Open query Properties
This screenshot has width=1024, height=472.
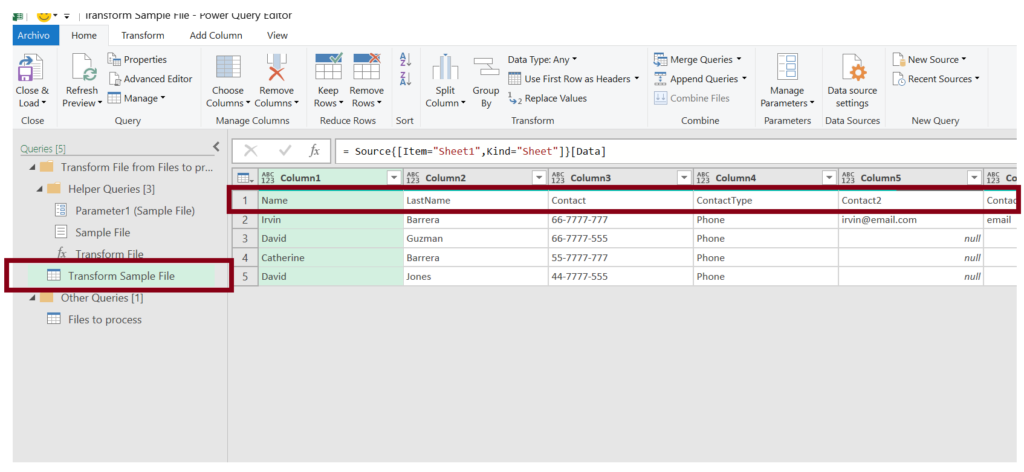point(138,59)
